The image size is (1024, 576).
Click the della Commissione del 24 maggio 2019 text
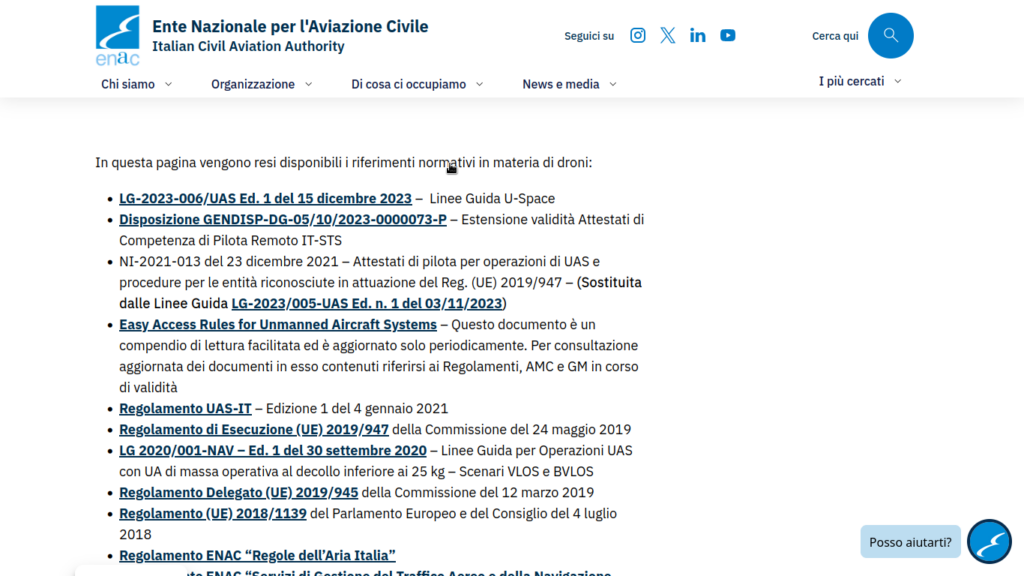[x=511, y=430]
